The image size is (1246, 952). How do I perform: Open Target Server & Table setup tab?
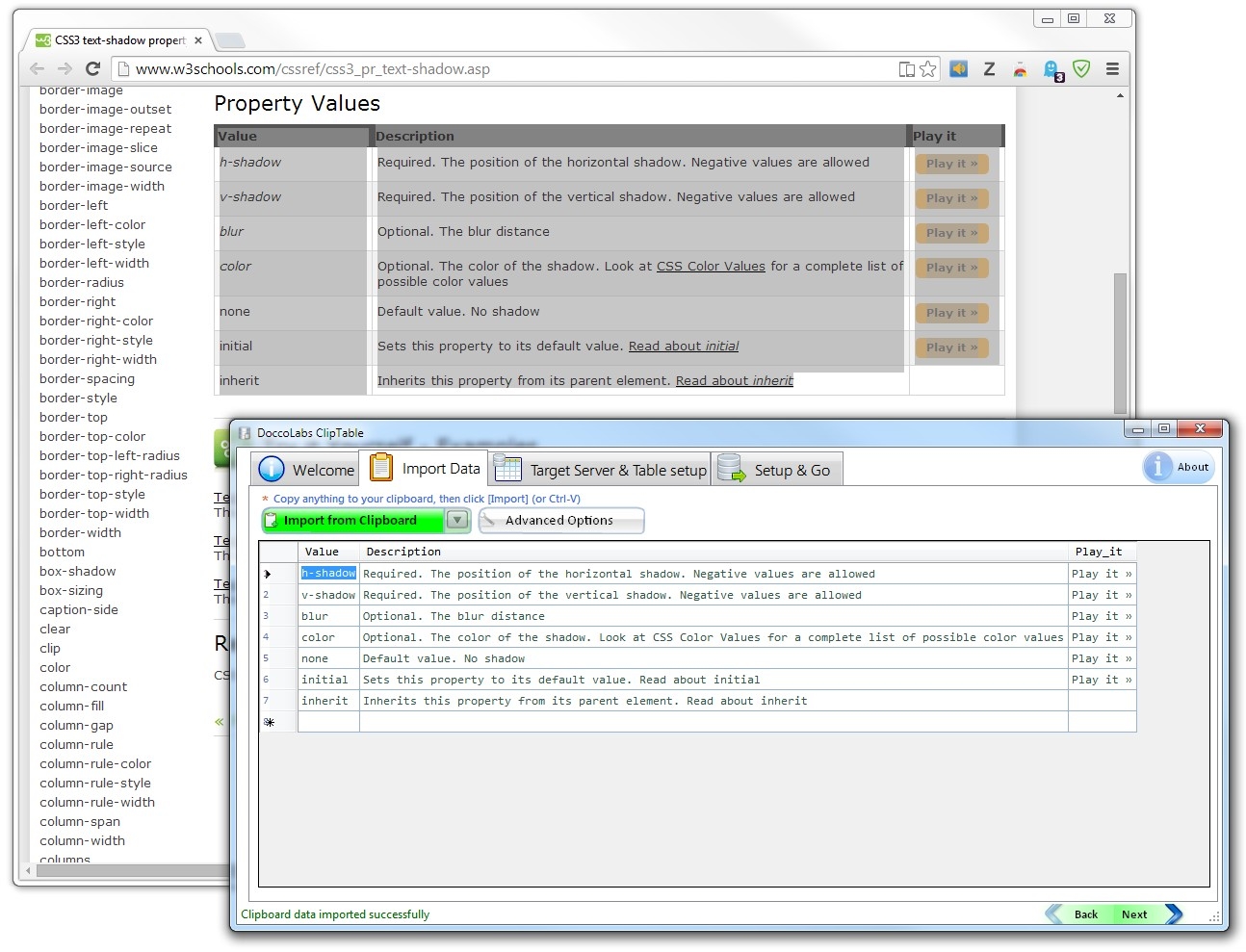coord(601,470)
